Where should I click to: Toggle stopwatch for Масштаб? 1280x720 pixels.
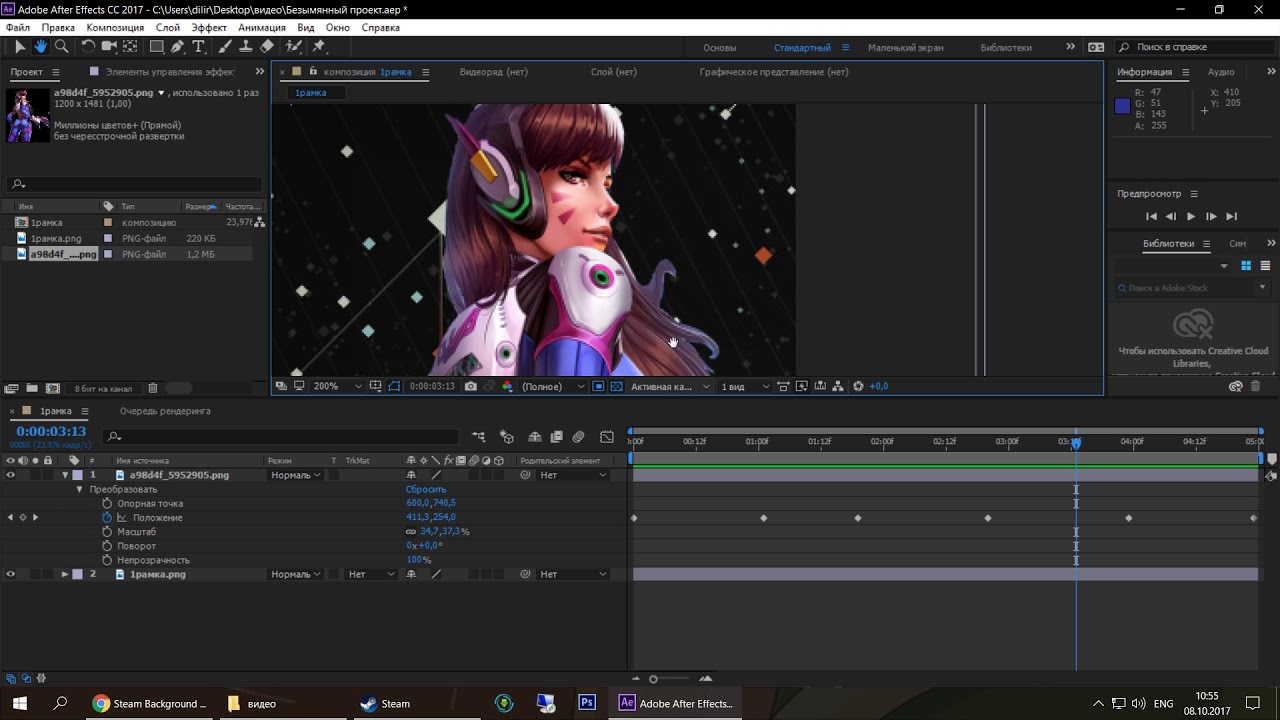click(107, 532)
